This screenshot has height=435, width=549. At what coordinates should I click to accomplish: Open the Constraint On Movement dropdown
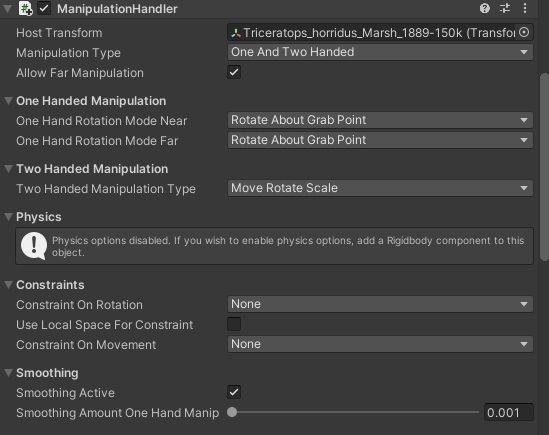tap(380, 344)
